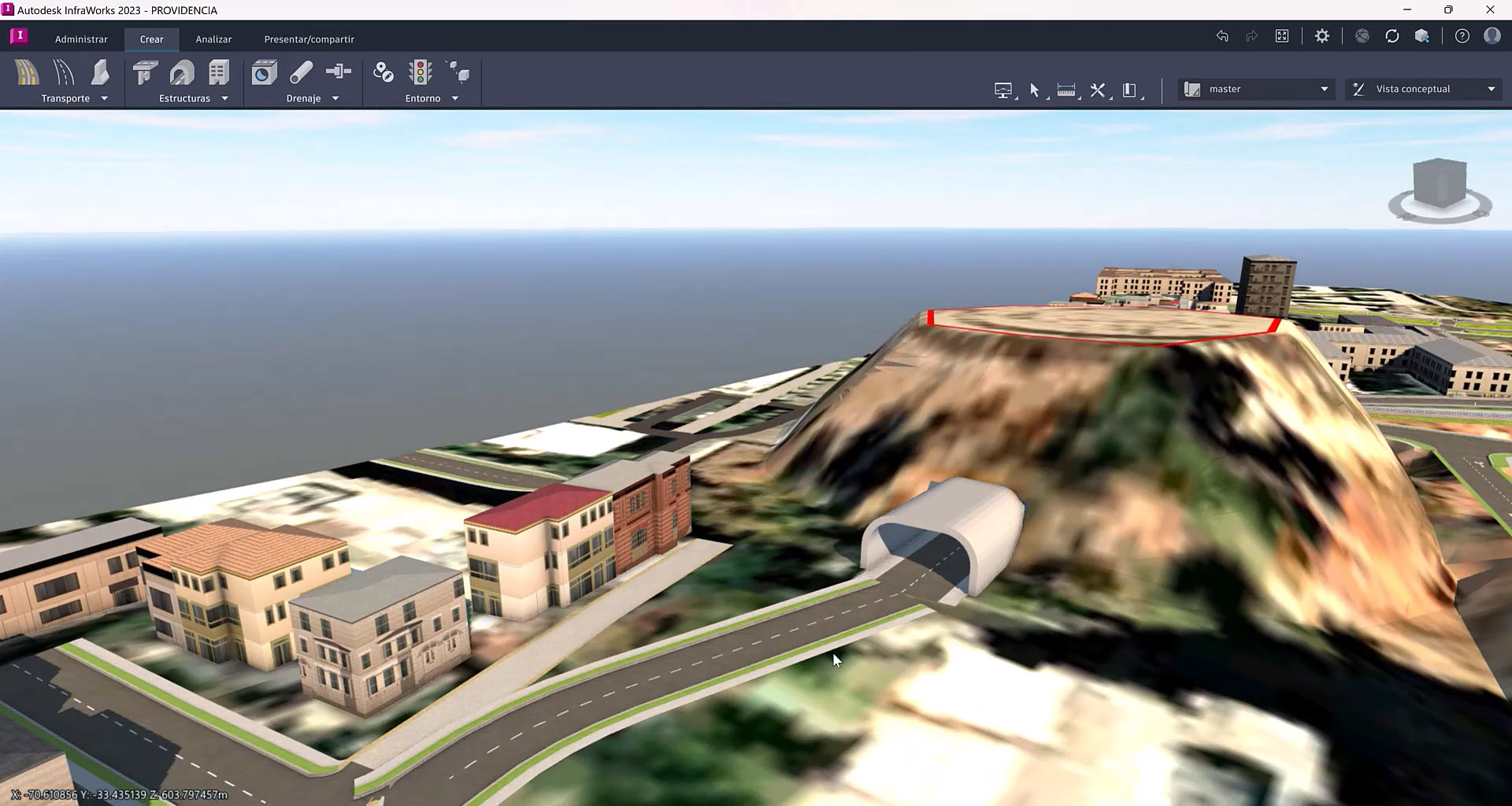The image size is (1512, 806).
Task: Open the user profile avatar
Action: [x=1492, y=35]
